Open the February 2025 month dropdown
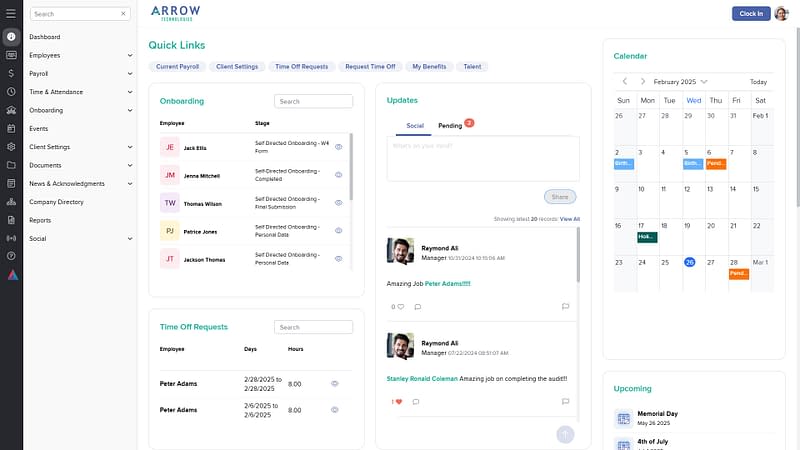 (704, 81)
